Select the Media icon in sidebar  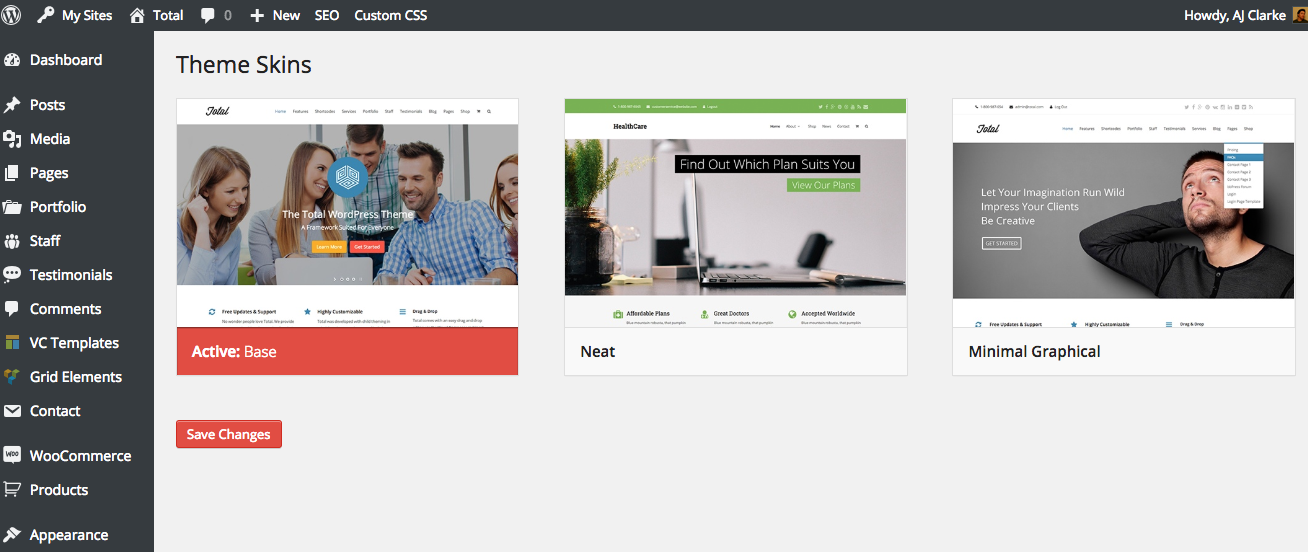coord(12,139)
